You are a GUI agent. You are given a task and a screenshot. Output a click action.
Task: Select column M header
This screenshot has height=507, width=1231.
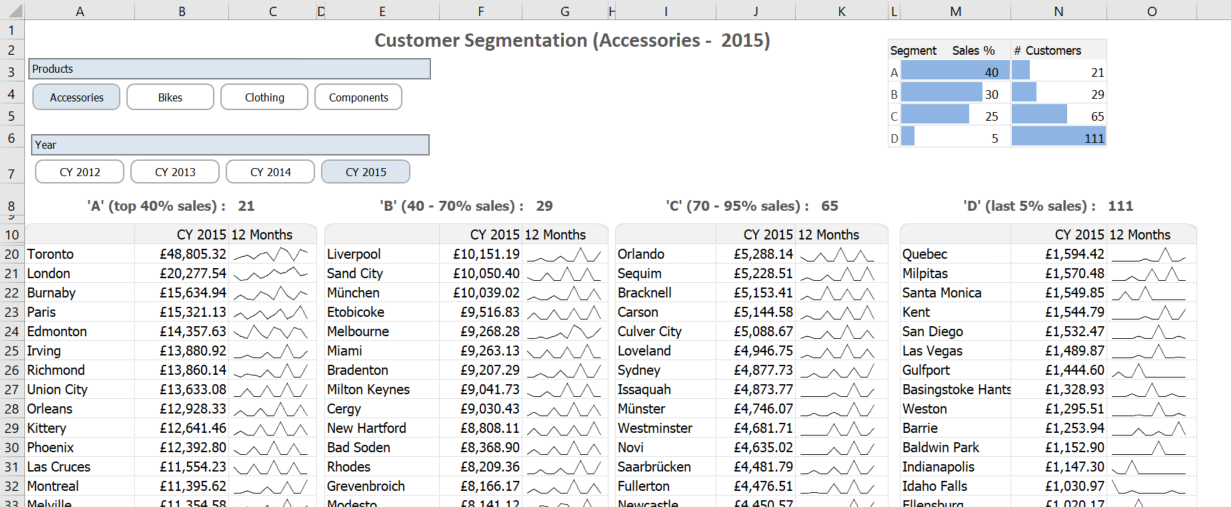[x=956, y=11]
